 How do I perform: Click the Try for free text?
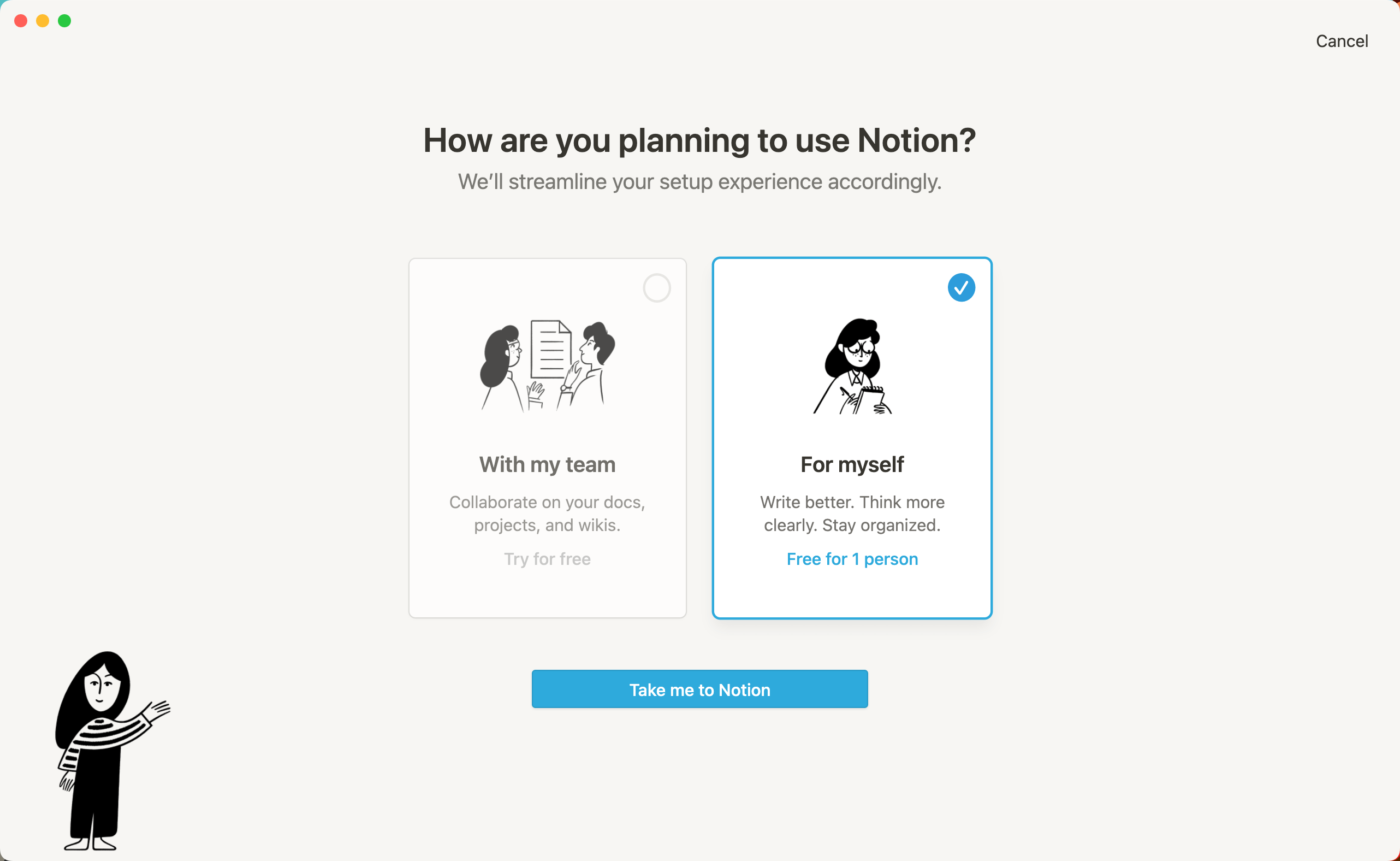coord(547,559)
